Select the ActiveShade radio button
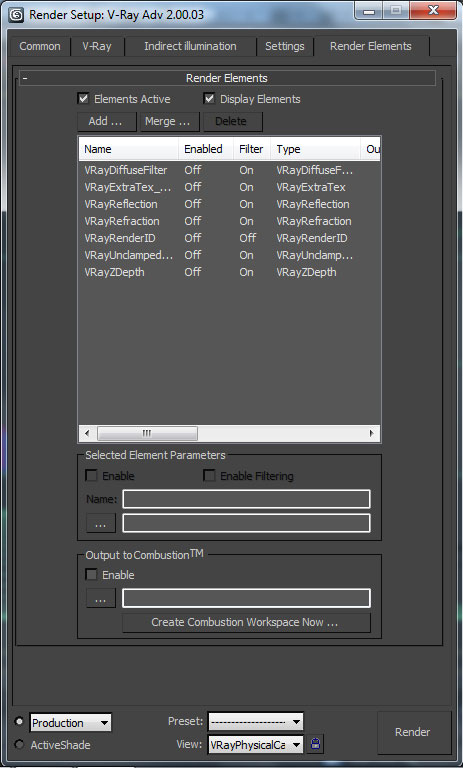Screen dimensions: 463x768 (x=19, y=744)
